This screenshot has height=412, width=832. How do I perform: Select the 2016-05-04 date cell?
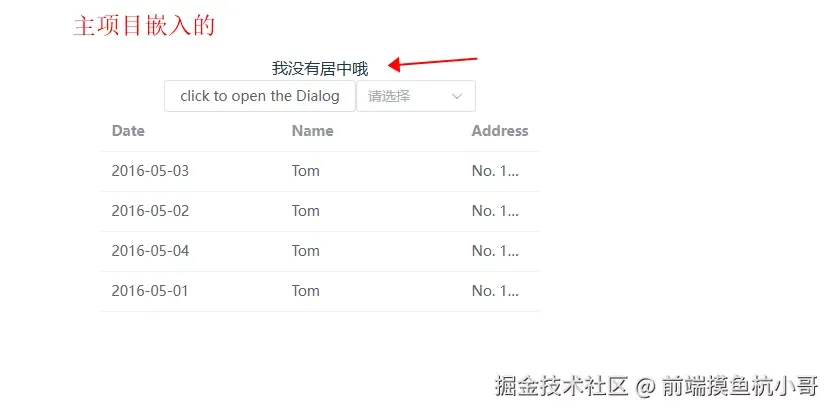(150, 251)
